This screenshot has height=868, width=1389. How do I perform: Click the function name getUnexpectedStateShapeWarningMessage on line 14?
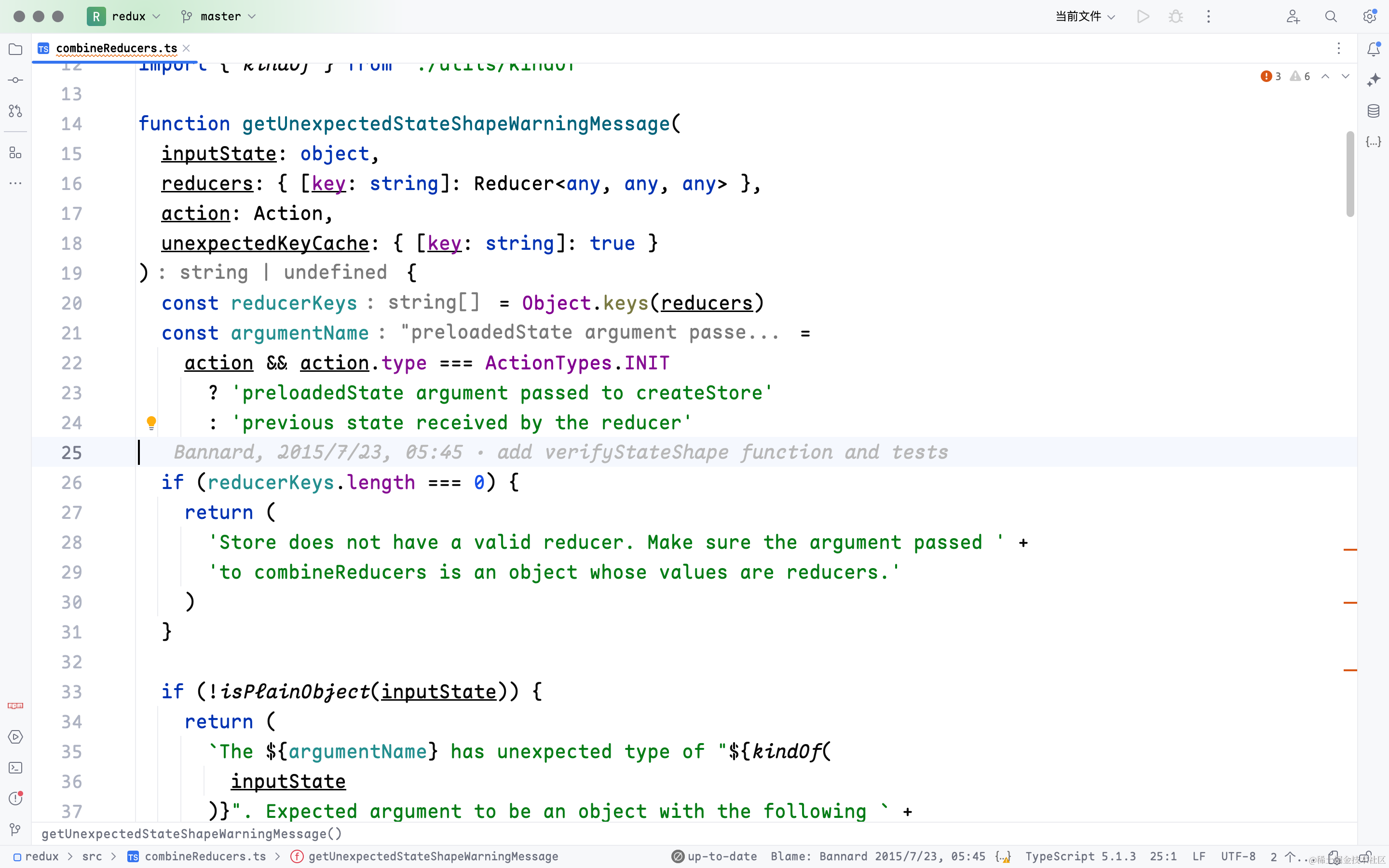point(456,124)
